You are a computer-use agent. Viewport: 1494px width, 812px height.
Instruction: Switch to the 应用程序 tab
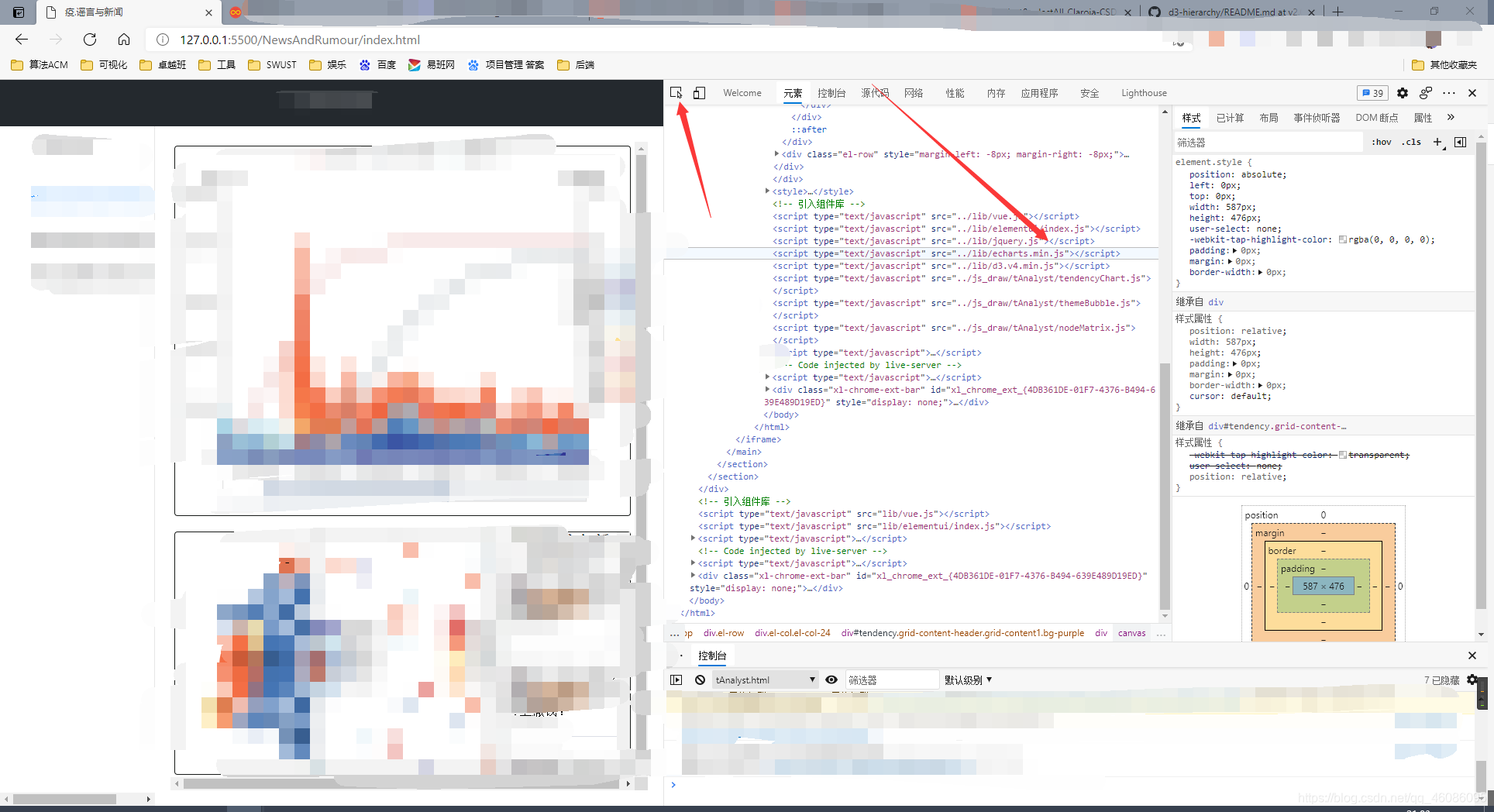pyautogui.click(x=1039, y=93)
